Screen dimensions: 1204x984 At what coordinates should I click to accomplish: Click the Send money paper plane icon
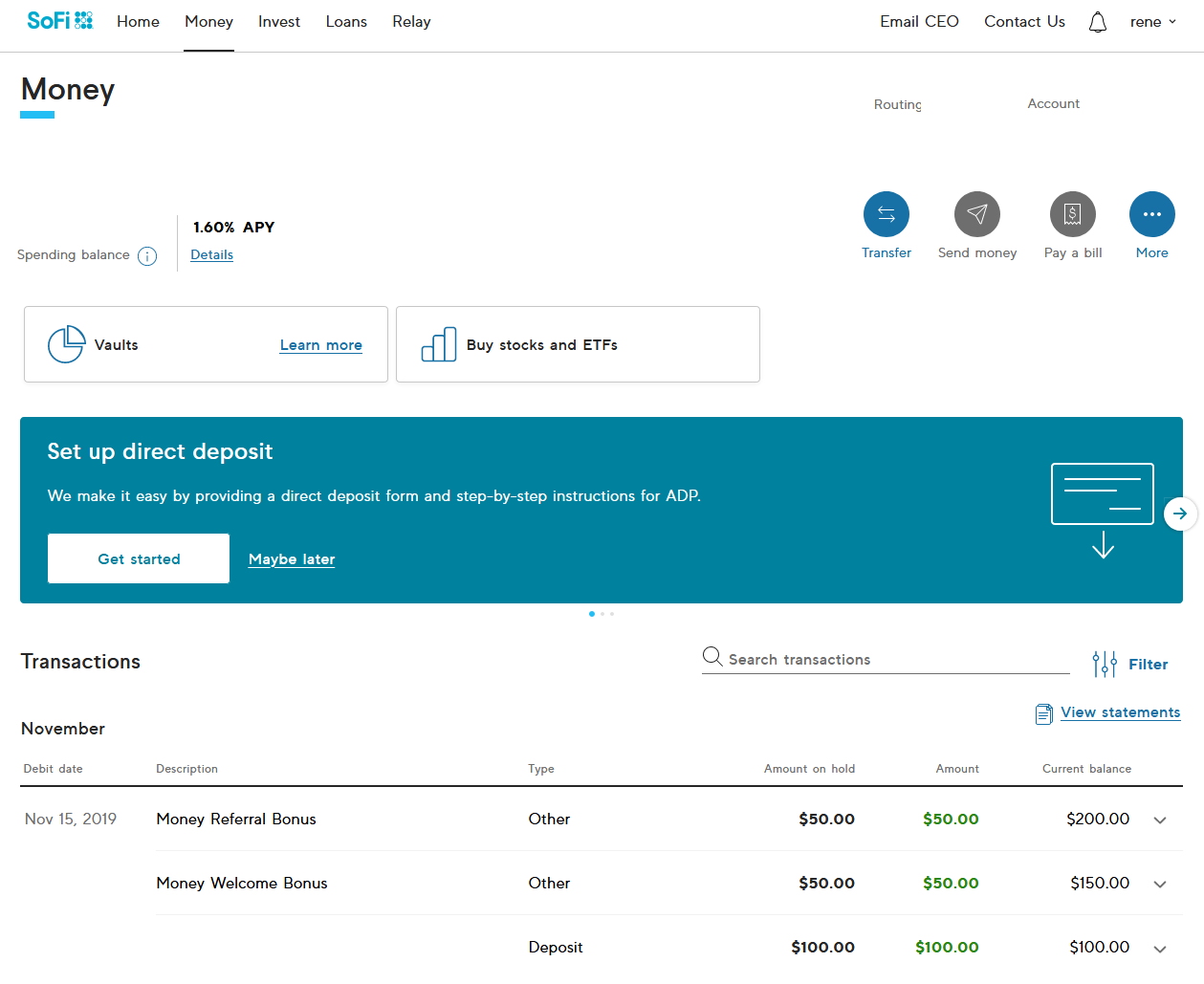976,214
